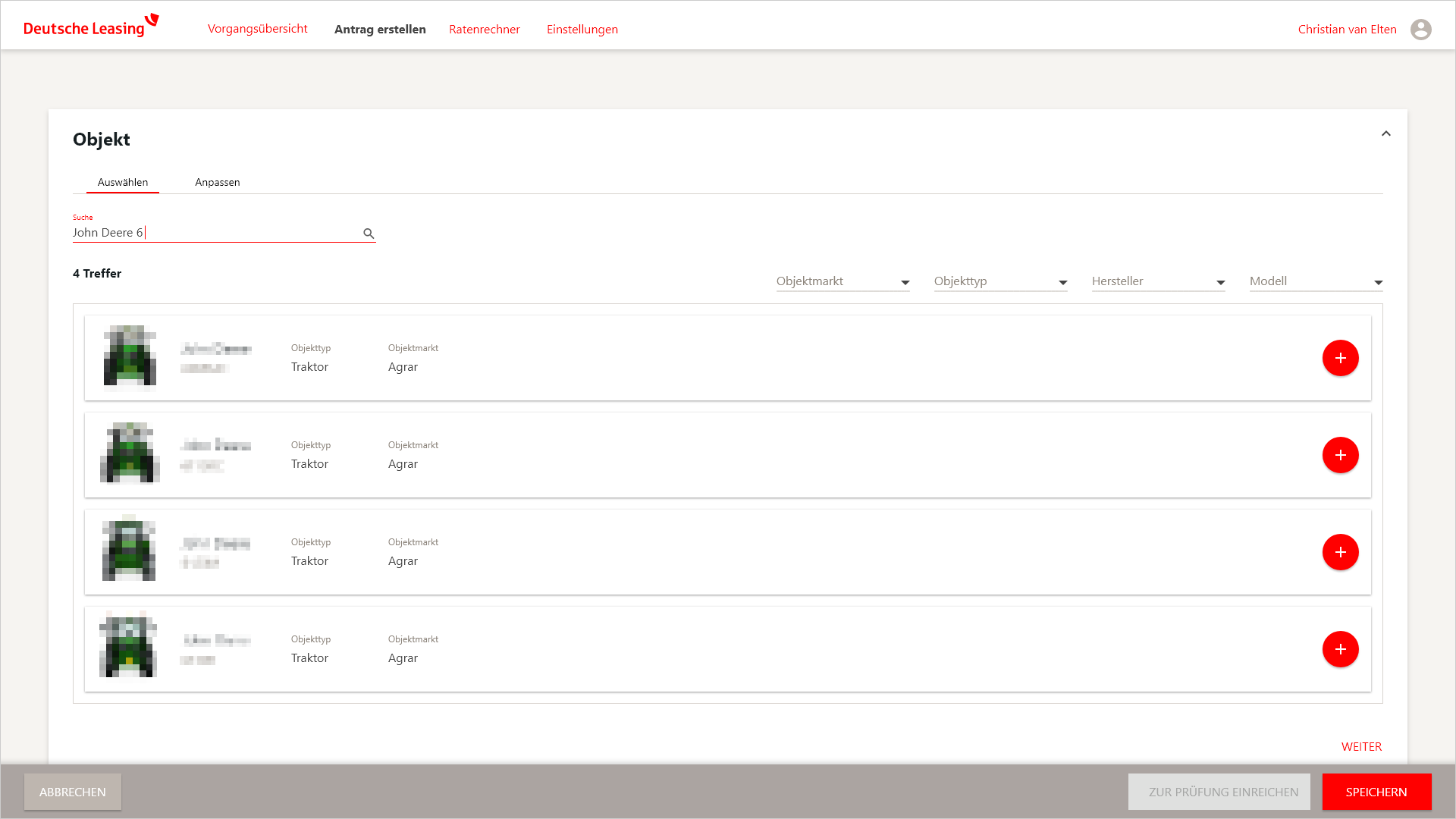Click the WEITER link
This screenshot has width=1456, height=819.
coord(1361,746)
